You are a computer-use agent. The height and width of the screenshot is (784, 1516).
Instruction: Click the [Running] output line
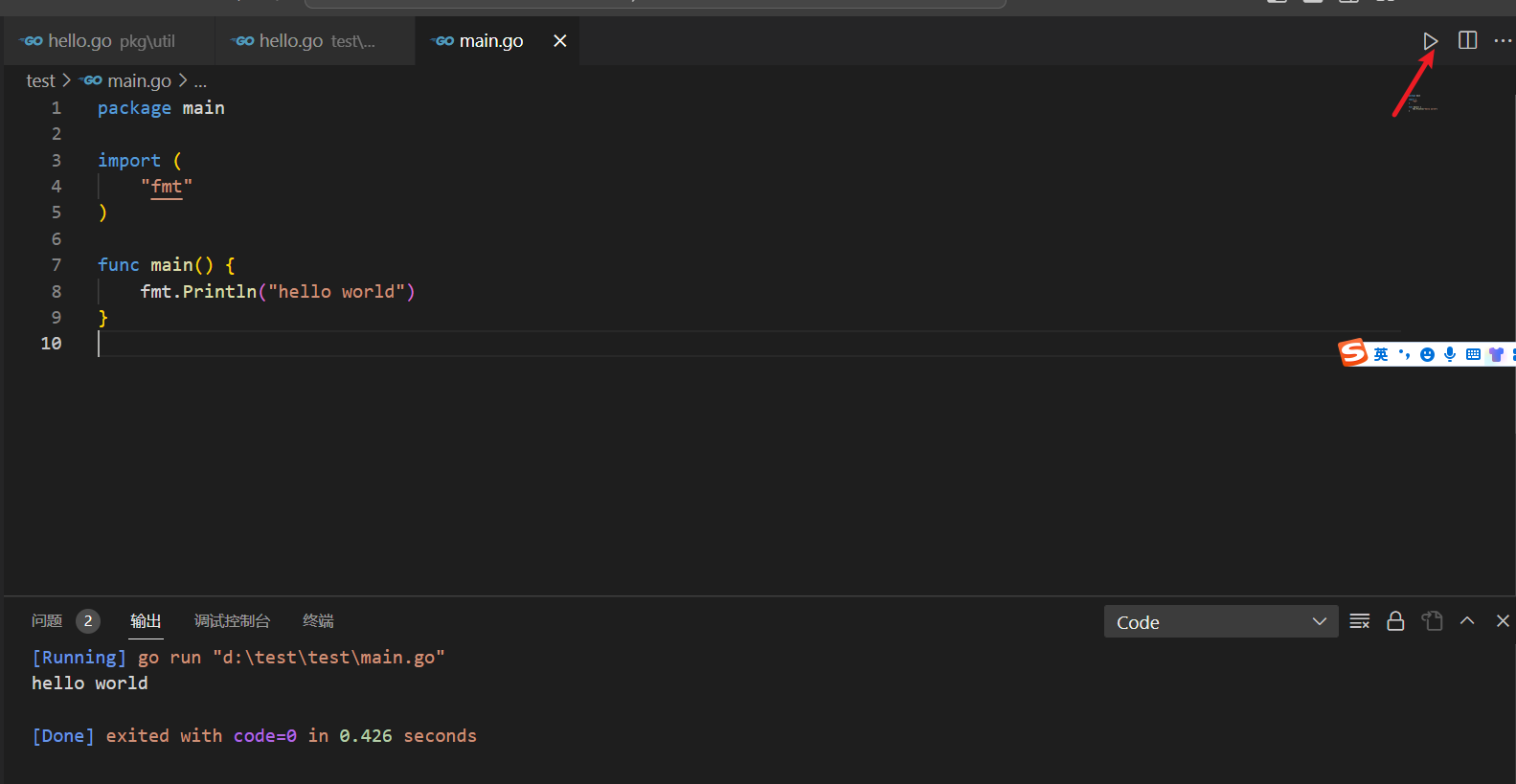point(238,658)
